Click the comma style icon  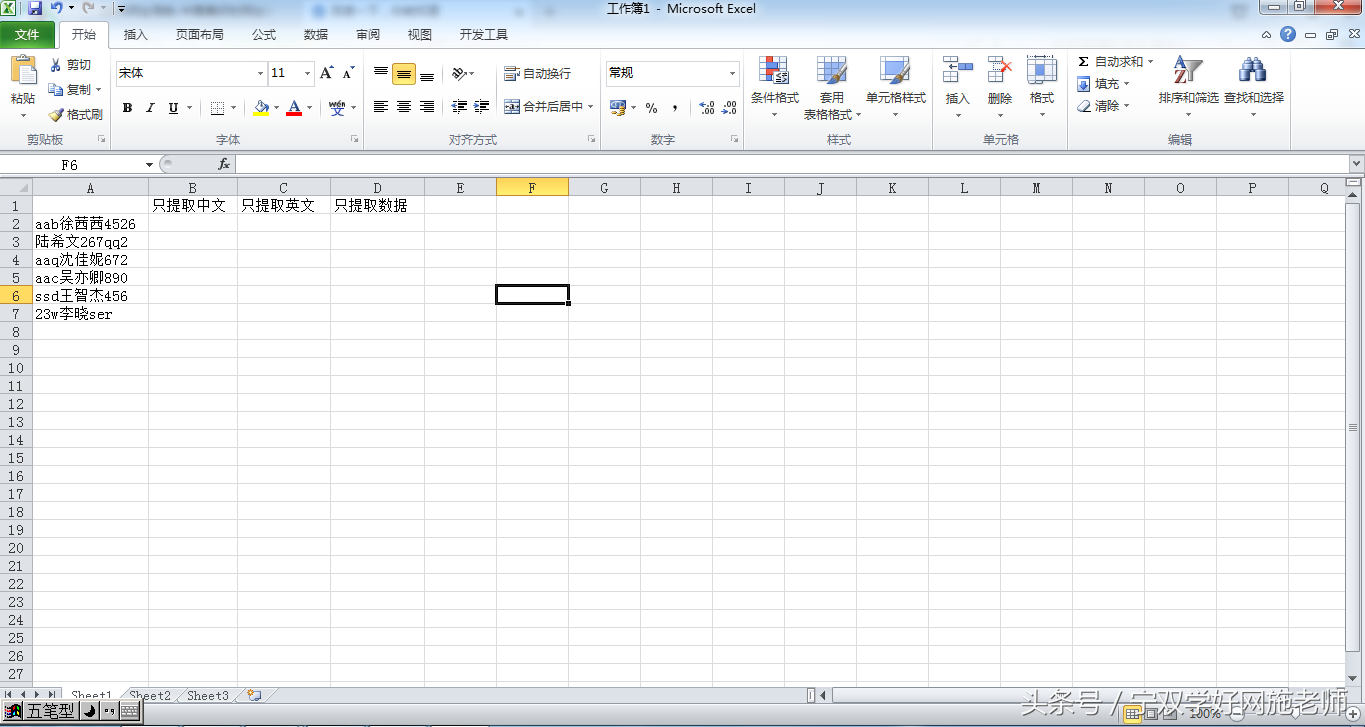(x=675, y=108)
